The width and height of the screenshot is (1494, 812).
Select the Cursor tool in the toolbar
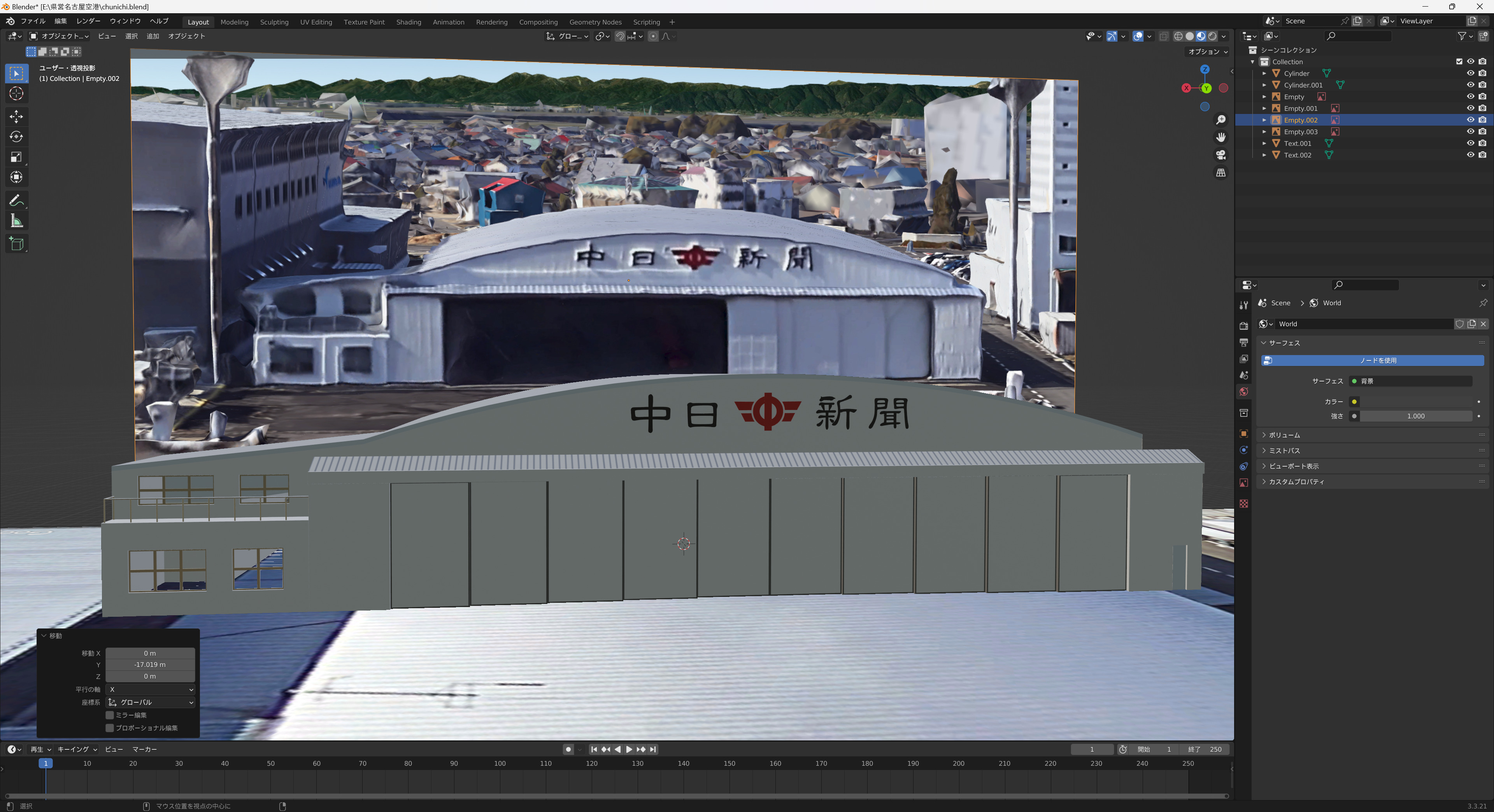tap(16, 94)
